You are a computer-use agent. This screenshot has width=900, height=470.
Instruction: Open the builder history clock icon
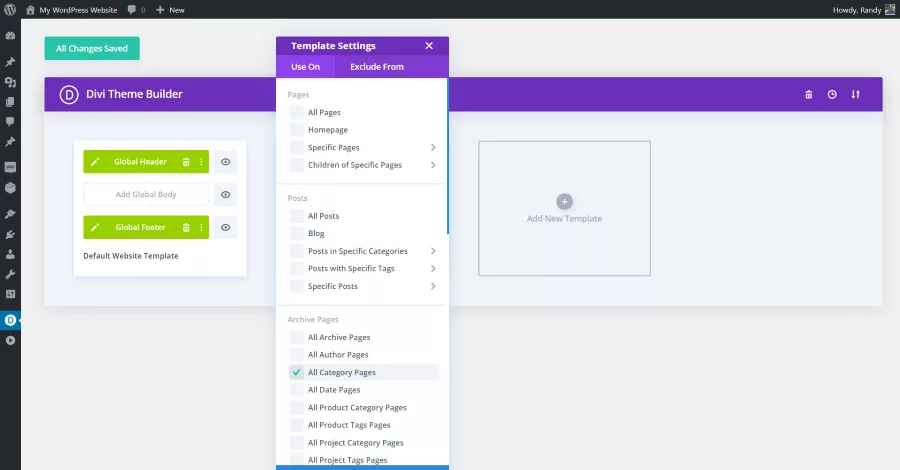tap(832, 95)
